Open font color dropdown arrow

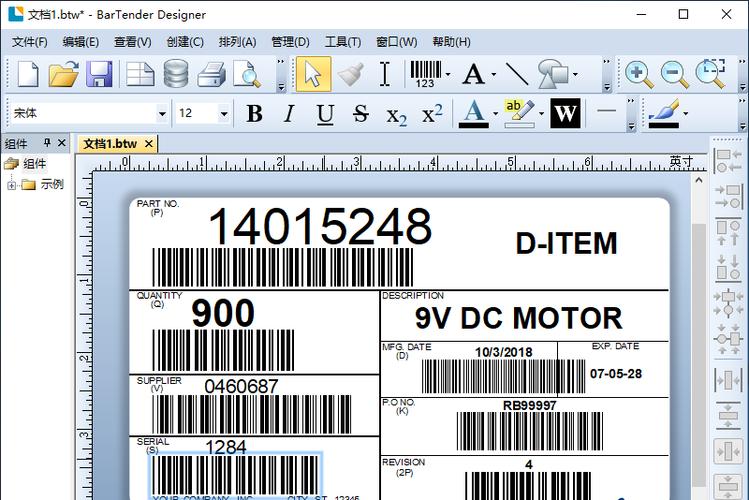point(495,114)
